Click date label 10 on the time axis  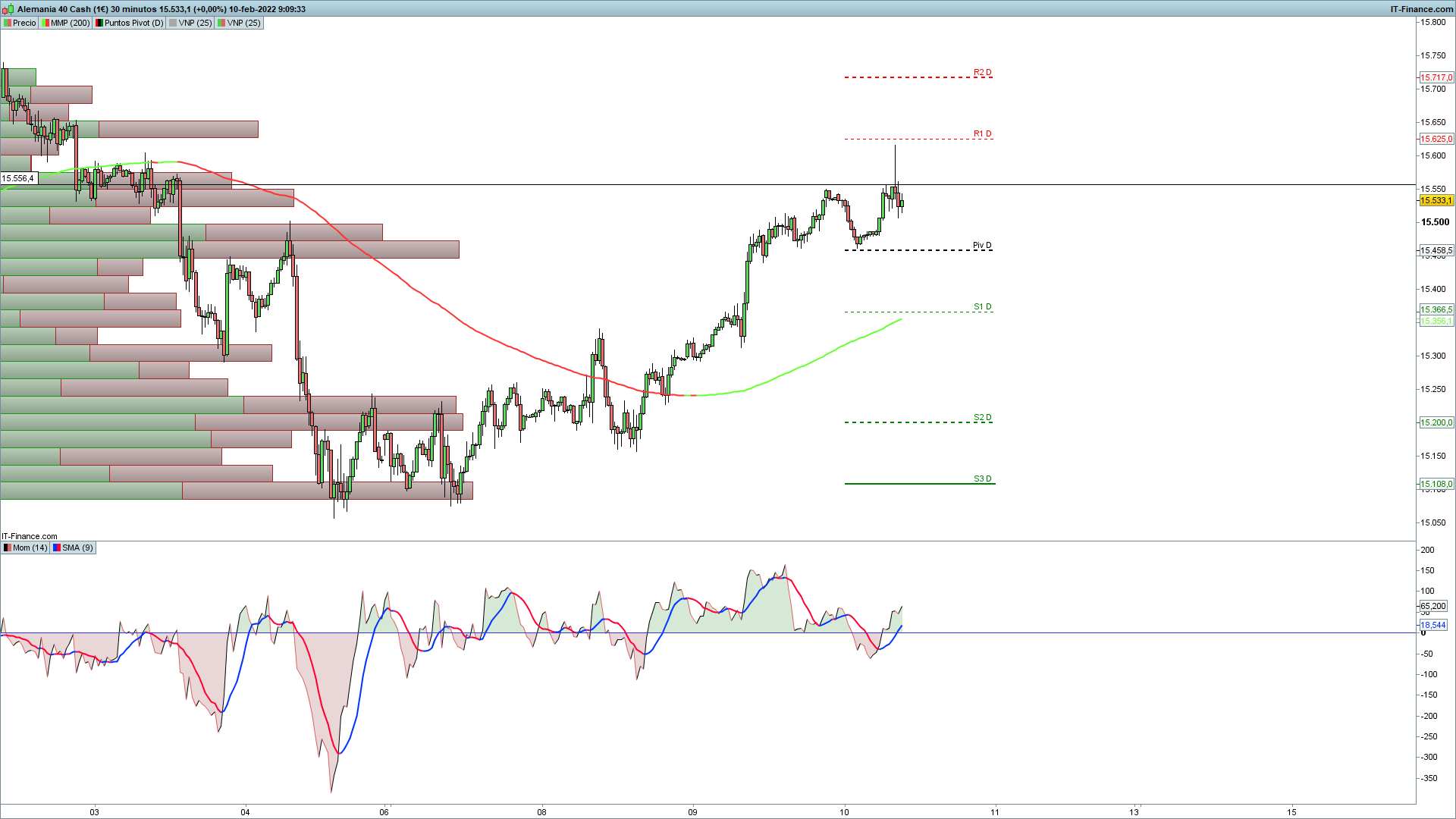click(x=844, y=812)
